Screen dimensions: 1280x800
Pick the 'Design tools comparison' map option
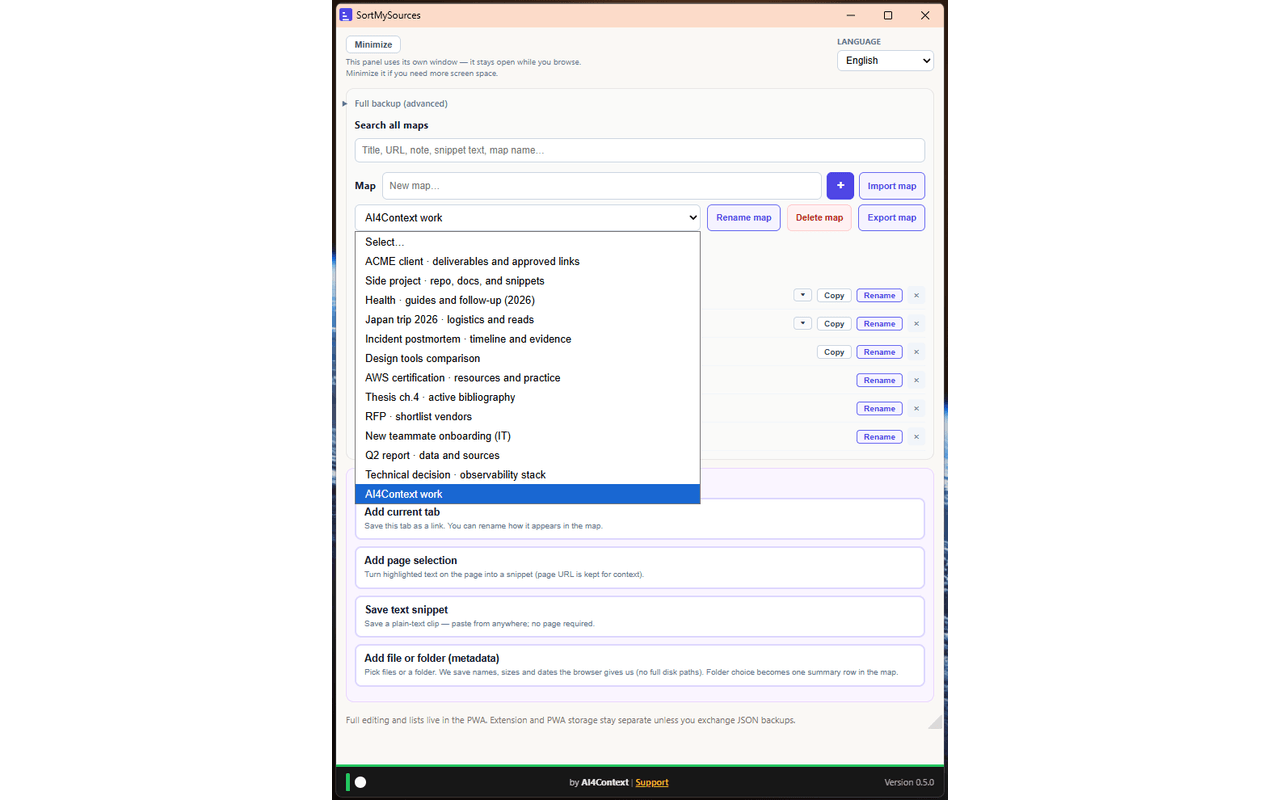pyautogui.click(x=527, y=359)
